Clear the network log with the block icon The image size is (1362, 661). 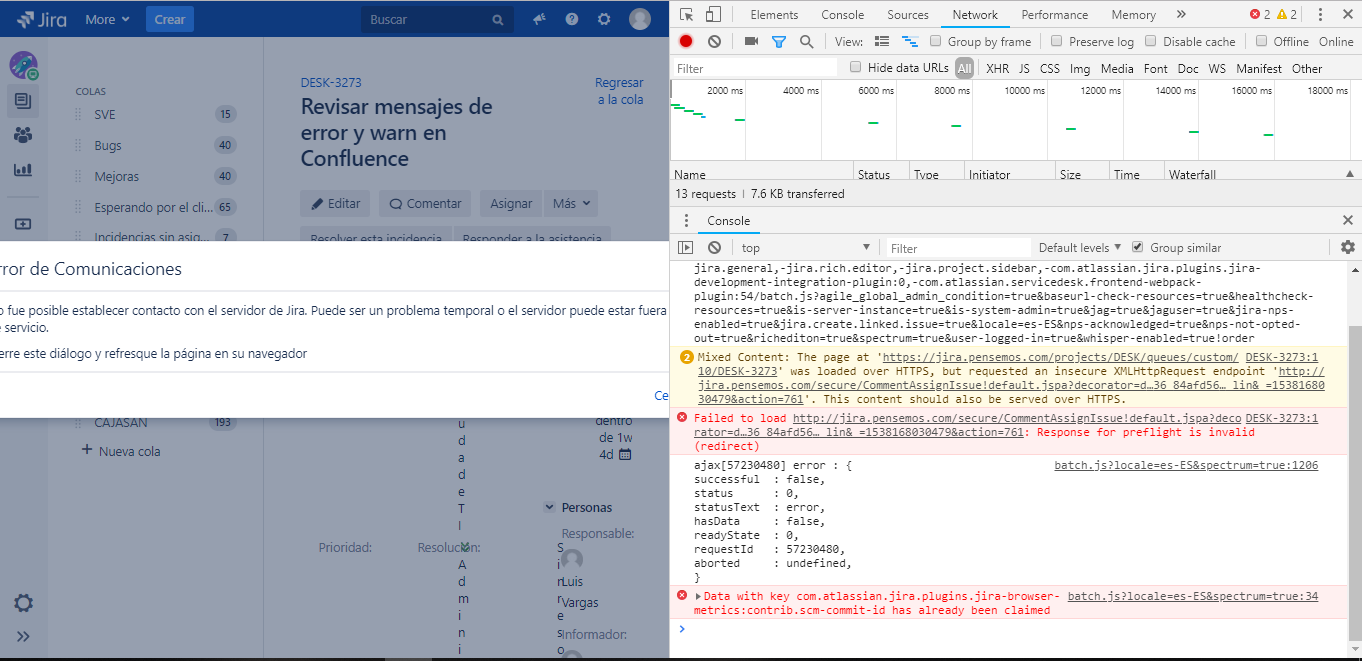714,41
